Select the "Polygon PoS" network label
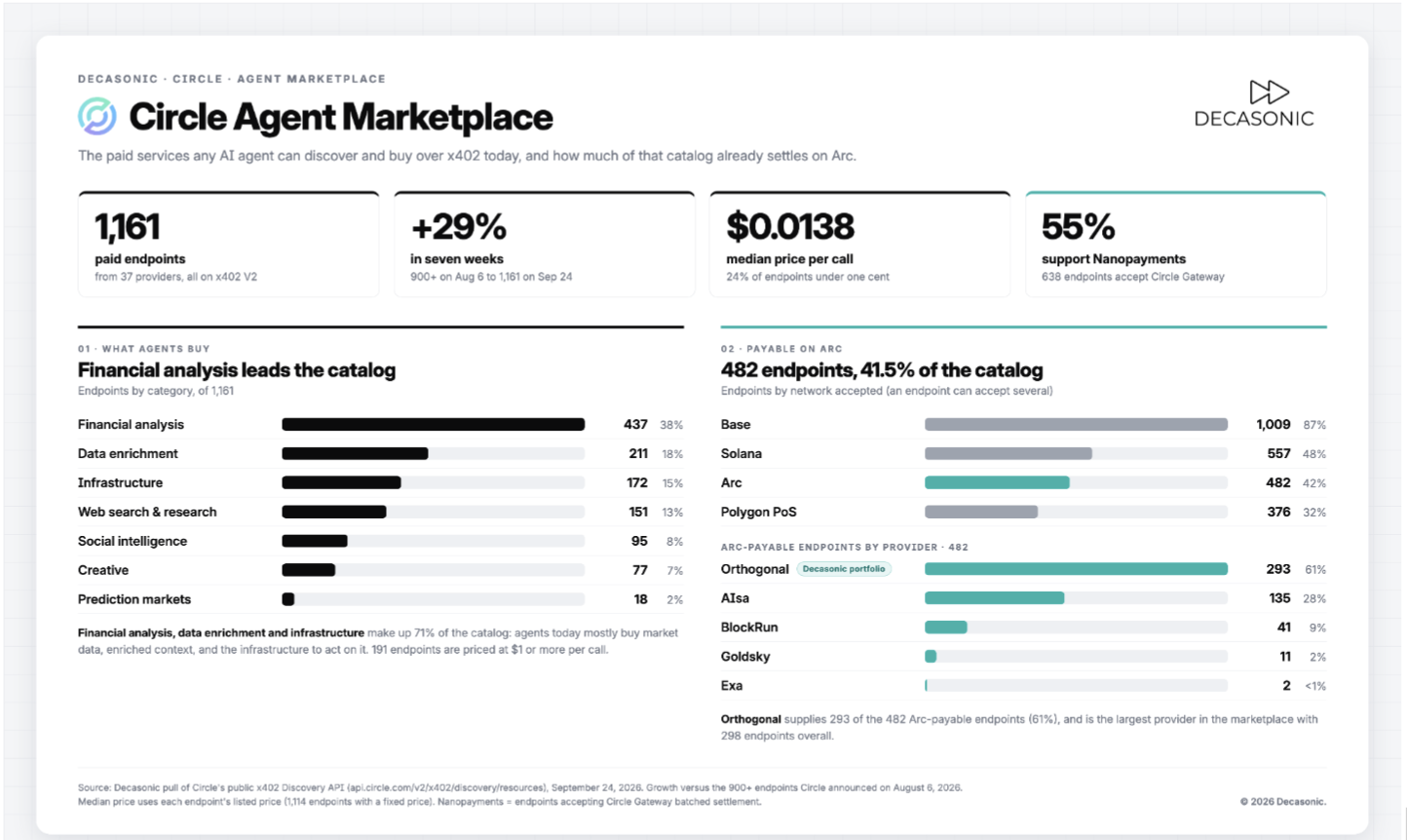1407x840 pixels. click(x=759, y=513)
